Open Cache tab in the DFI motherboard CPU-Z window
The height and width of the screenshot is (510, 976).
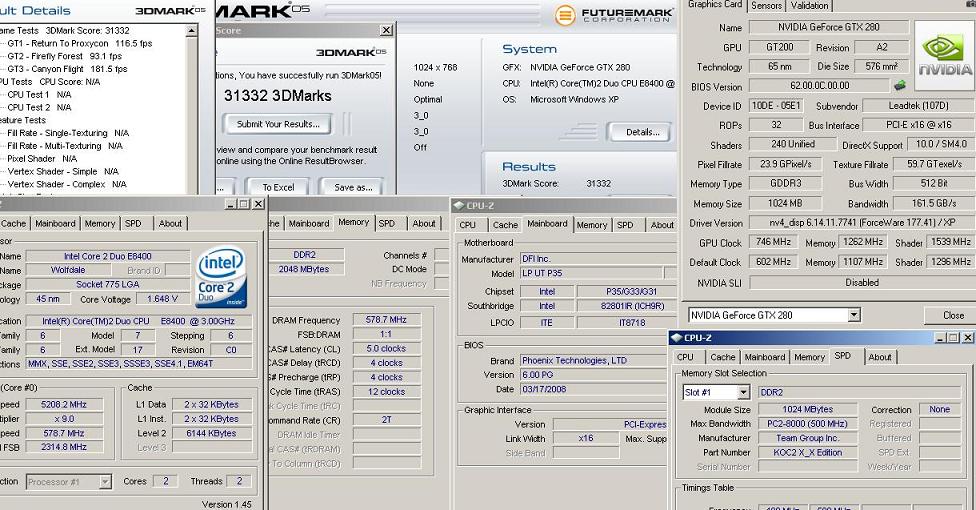(x=505, y=225)
